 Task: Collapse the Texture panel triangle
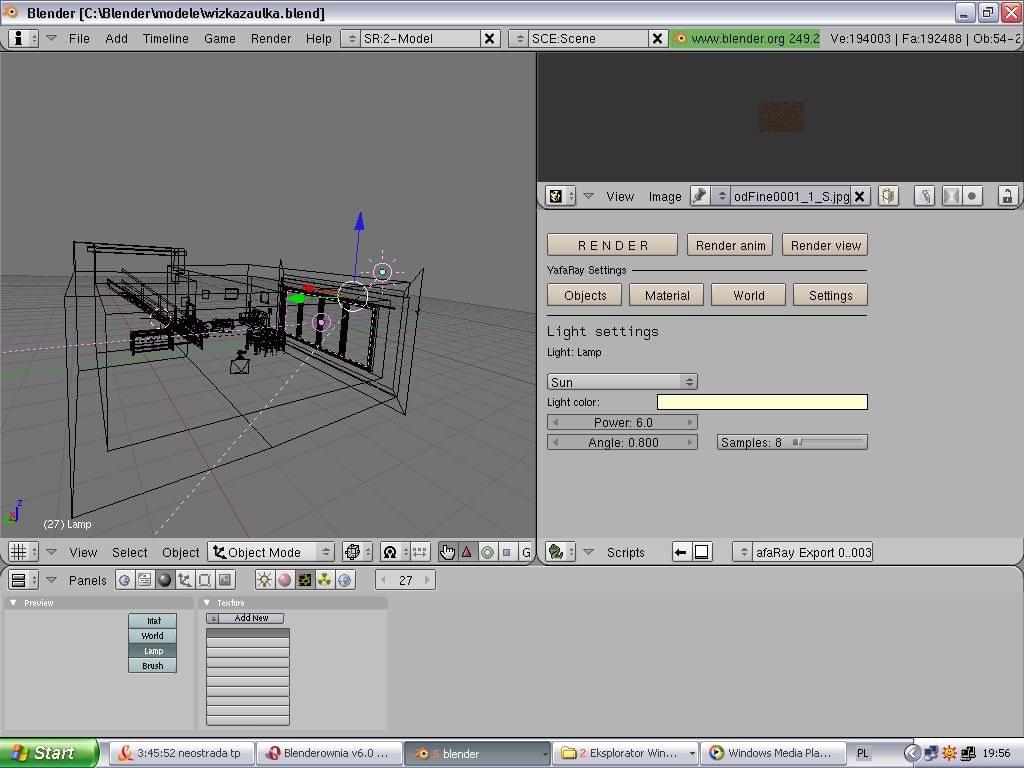tap(207, 603)
